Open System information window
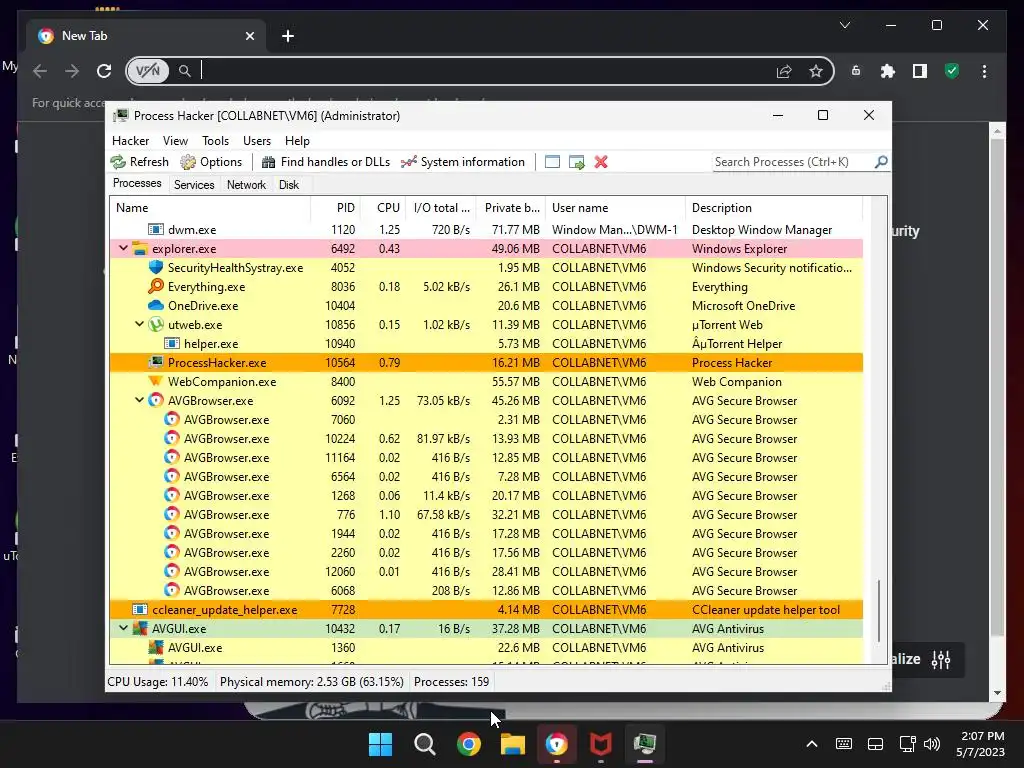Image resolution: width=1024 pixels, height=768 pixels. [462, 162]
